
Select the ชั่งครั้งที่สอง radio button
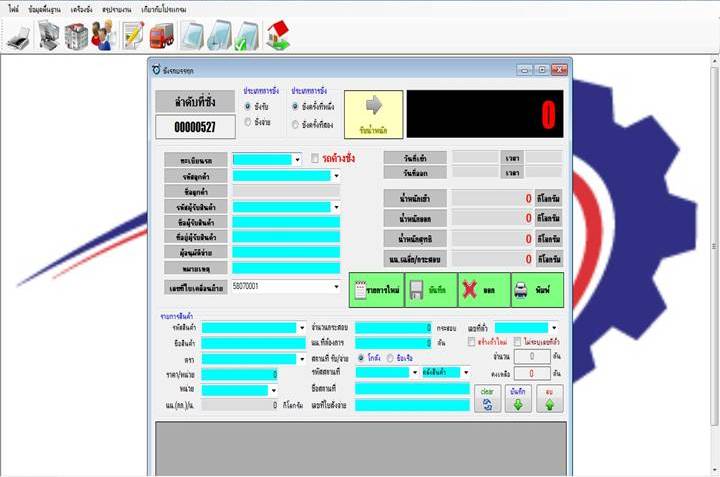(x=295, y=124)
